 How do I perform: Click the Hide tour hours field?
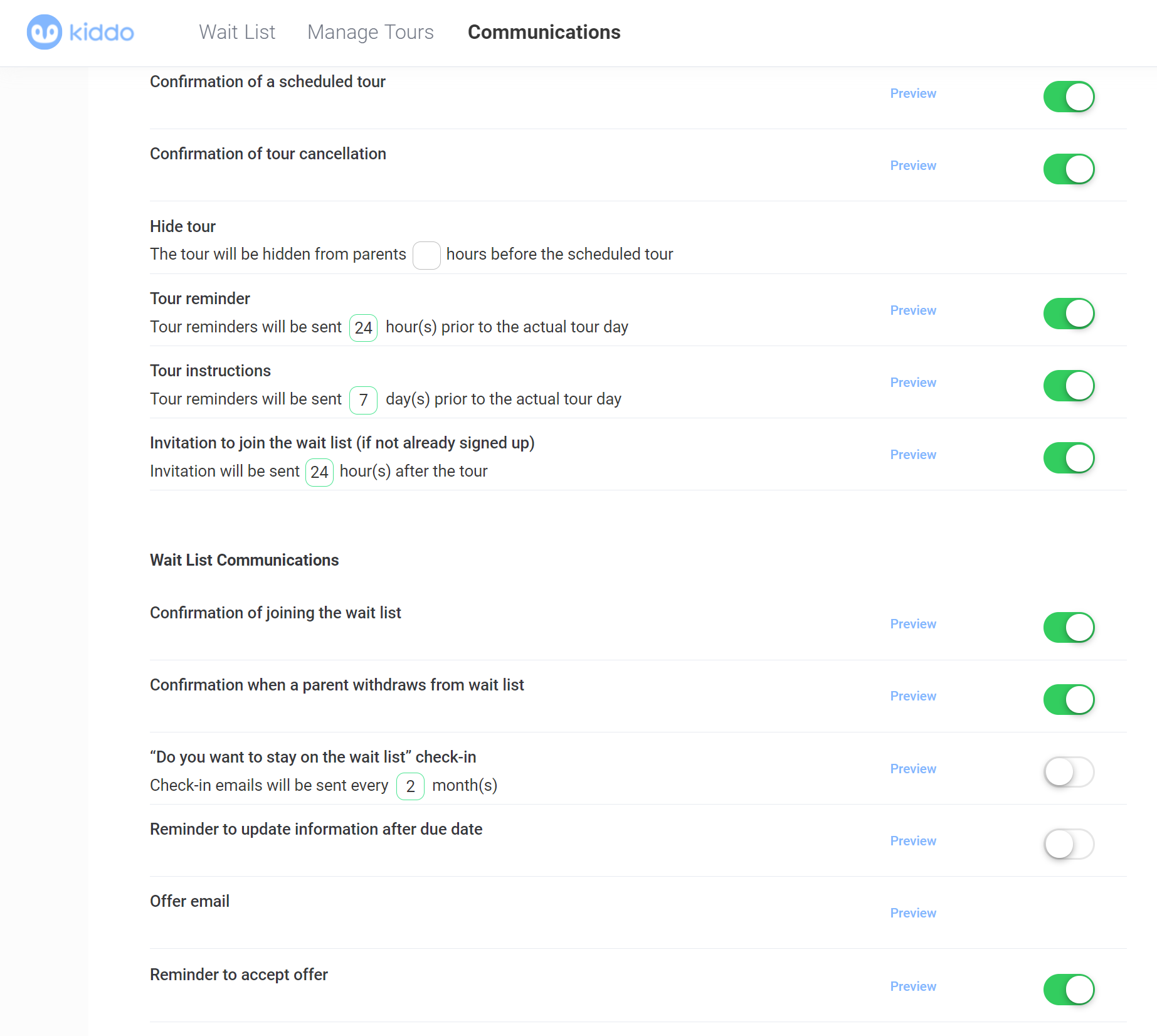point(426,255)
